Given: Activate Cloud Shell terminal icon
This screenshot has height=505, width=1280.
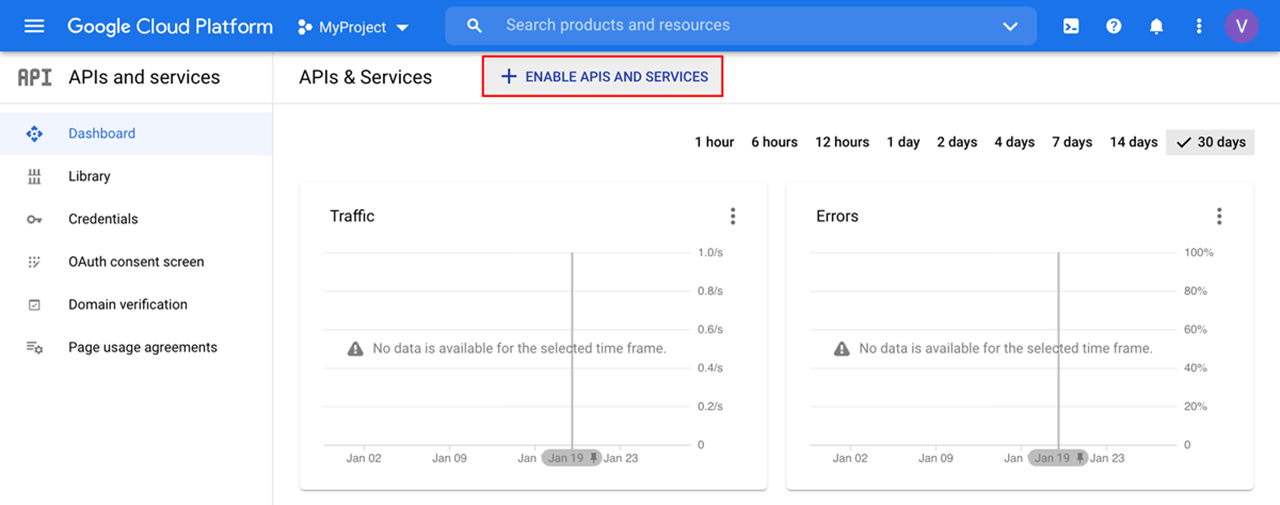Looking at the screenshot, I should (x=1071, y=26).
